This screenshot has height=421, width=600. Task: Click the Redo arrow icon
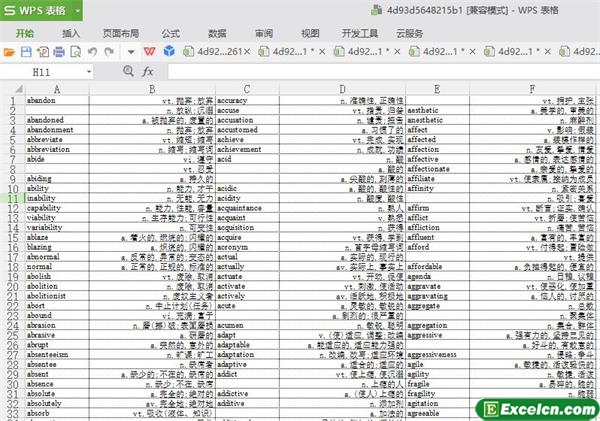click(109, 52)
